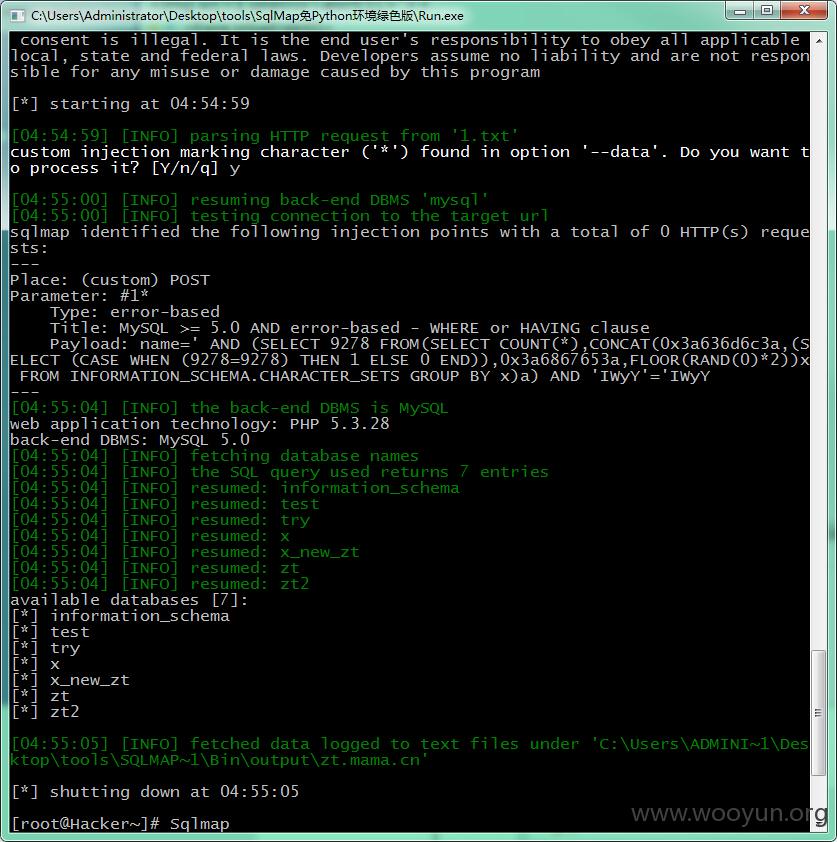Click the 'Place: (custom) POST' line

click(110, 280)
